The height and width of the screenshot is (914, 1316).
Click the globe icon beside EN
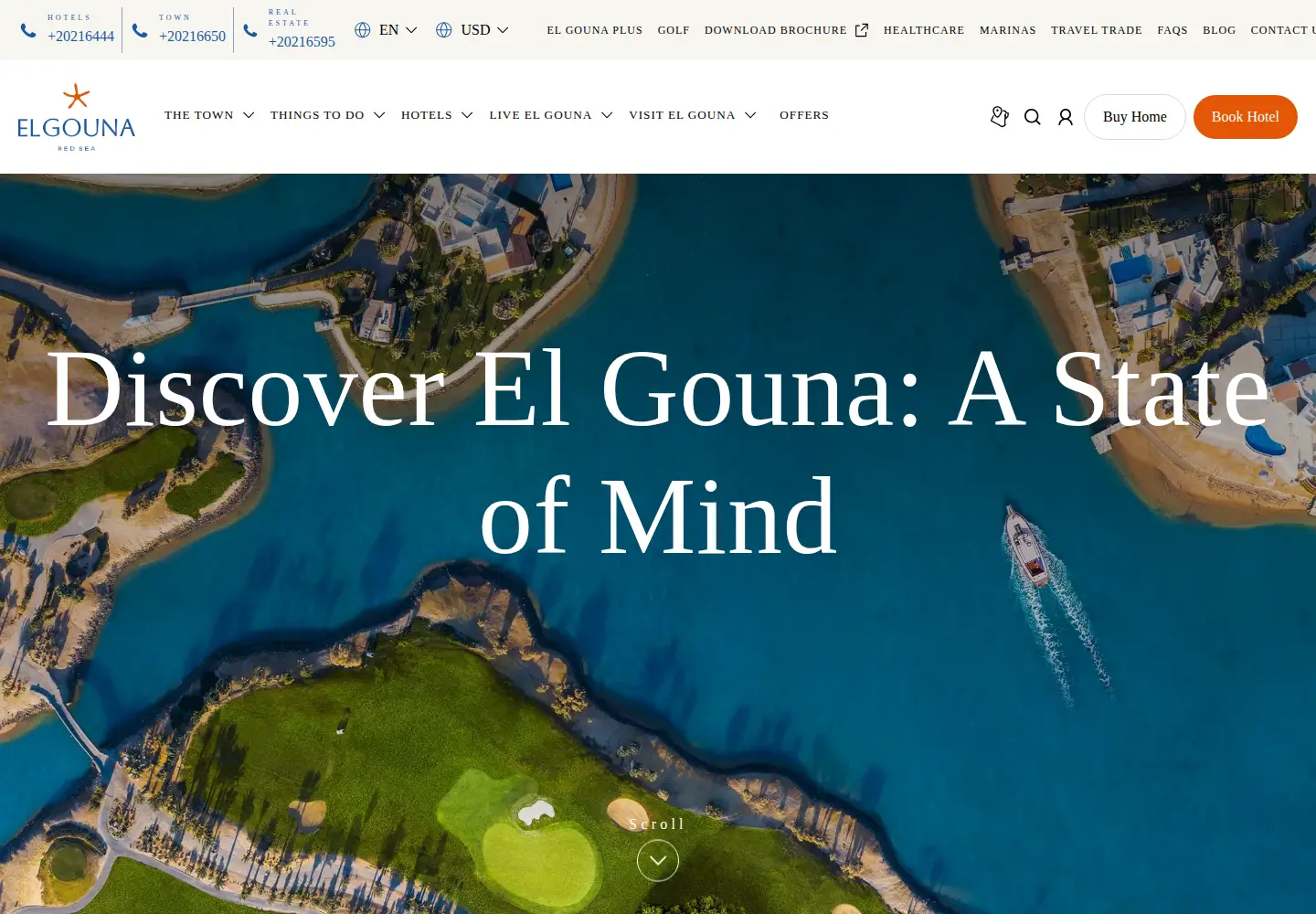363,30
